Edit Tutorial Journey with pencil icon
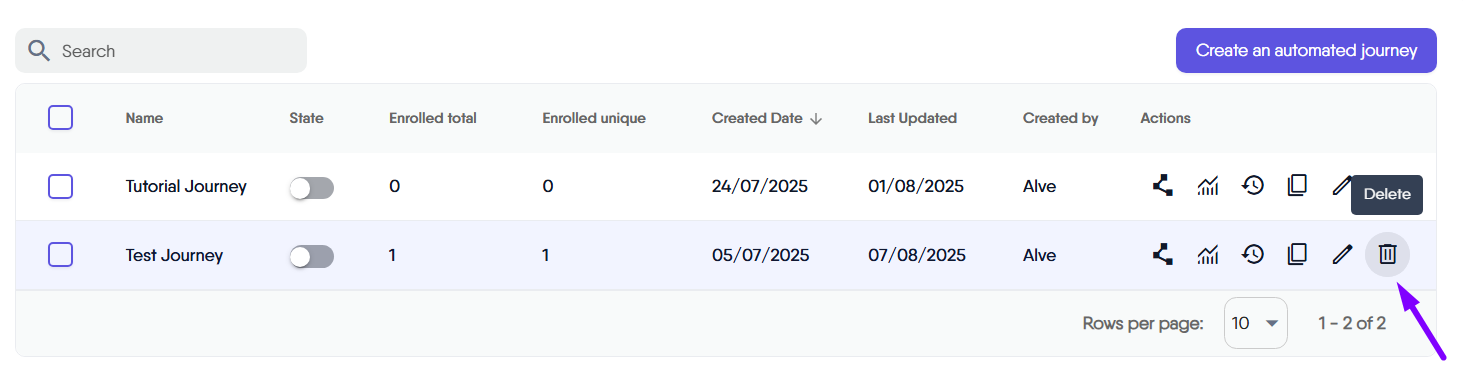This screenshot has width=1463, height=374. pyautogui.click(x=1342, y=186)
